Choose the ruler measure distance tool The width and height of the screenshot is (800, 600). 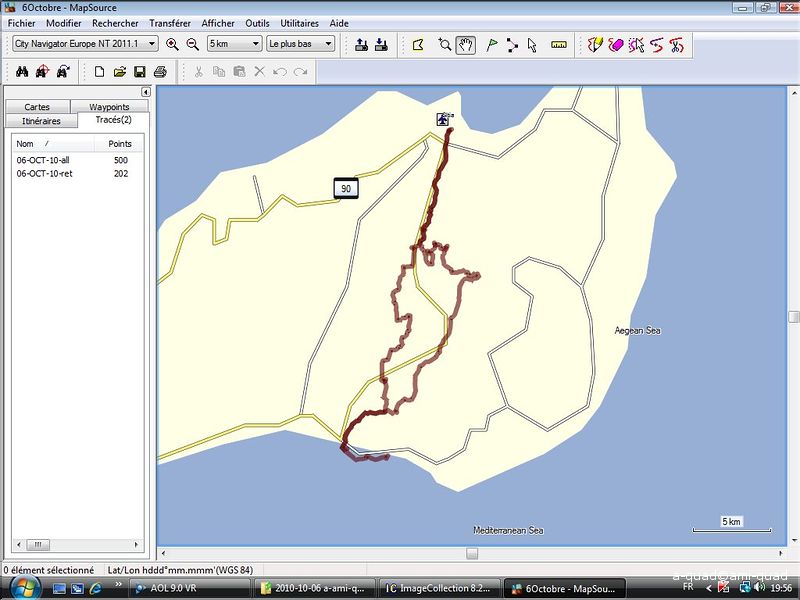pos(558,44)
